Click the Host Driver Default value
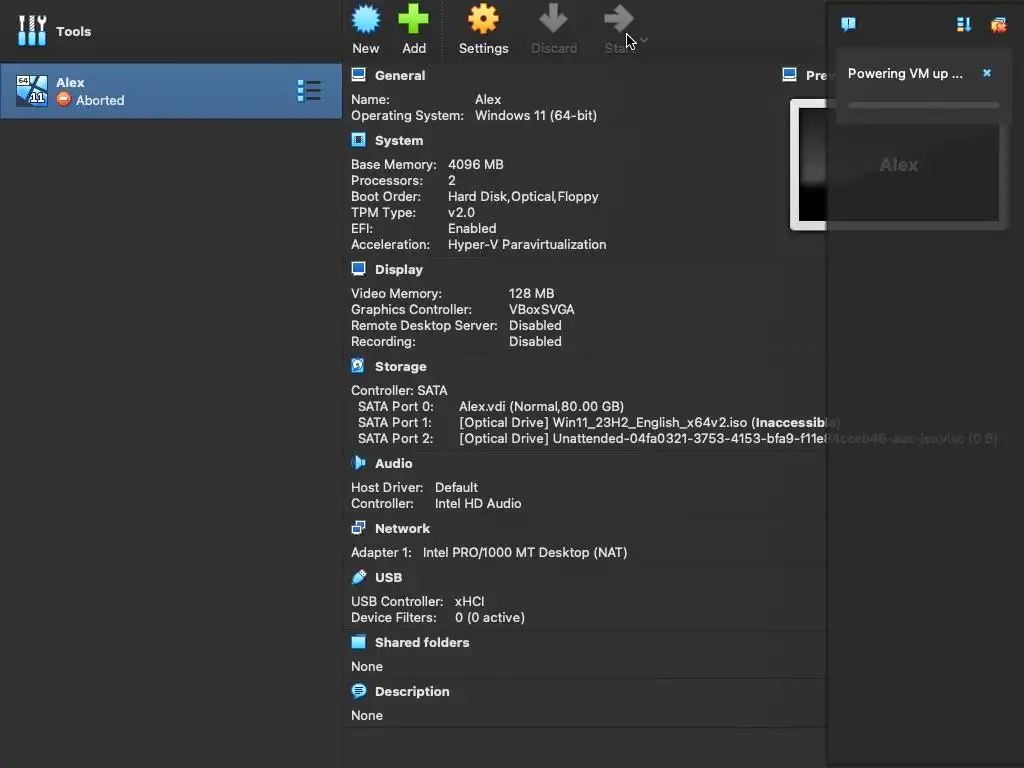 [456, 487]
